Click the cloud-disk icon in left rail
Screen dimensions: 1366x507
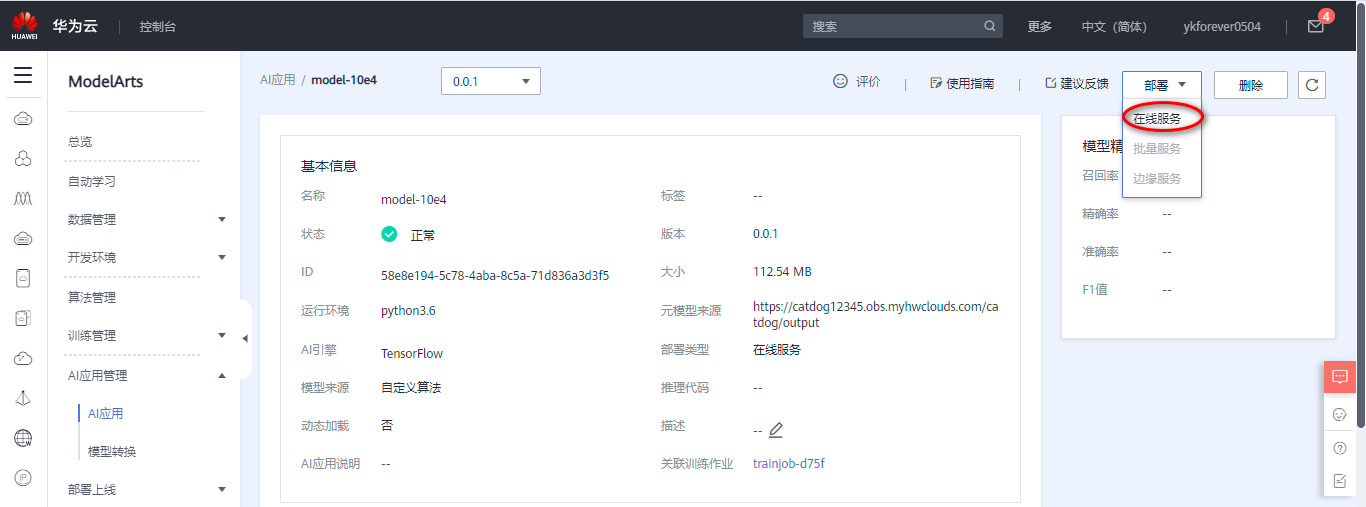(23, 238)
